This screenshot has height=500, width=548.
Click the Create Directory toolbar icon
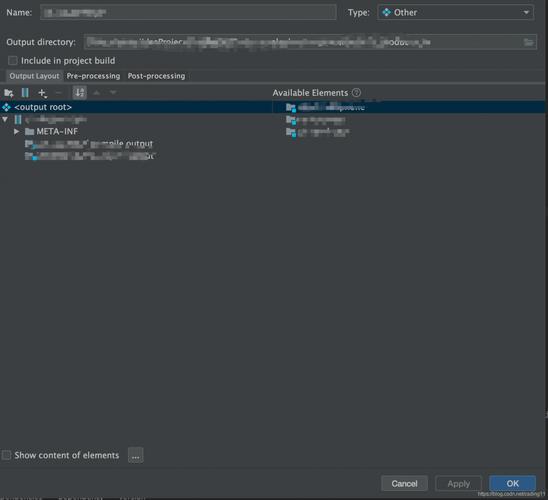[x=8, y=93]
